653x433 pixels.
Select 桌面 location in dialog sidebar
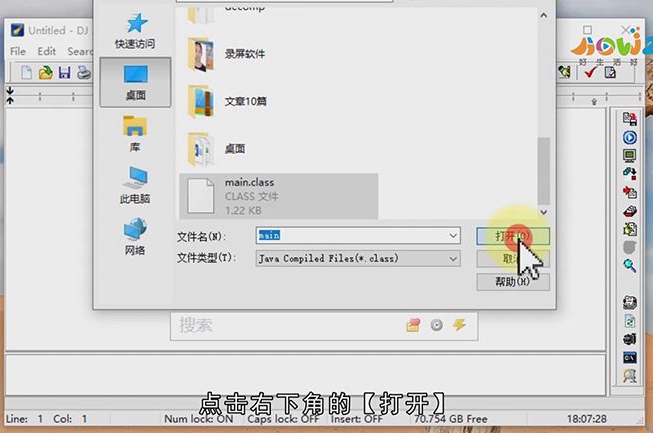(135, 83)
